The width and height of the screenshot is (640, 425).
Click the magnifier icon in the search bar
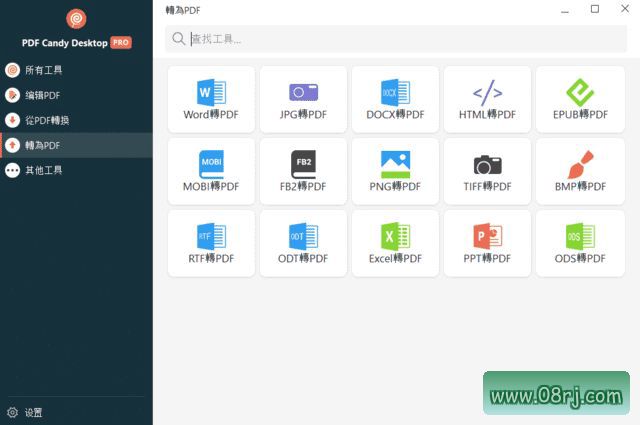pos(178,39)
